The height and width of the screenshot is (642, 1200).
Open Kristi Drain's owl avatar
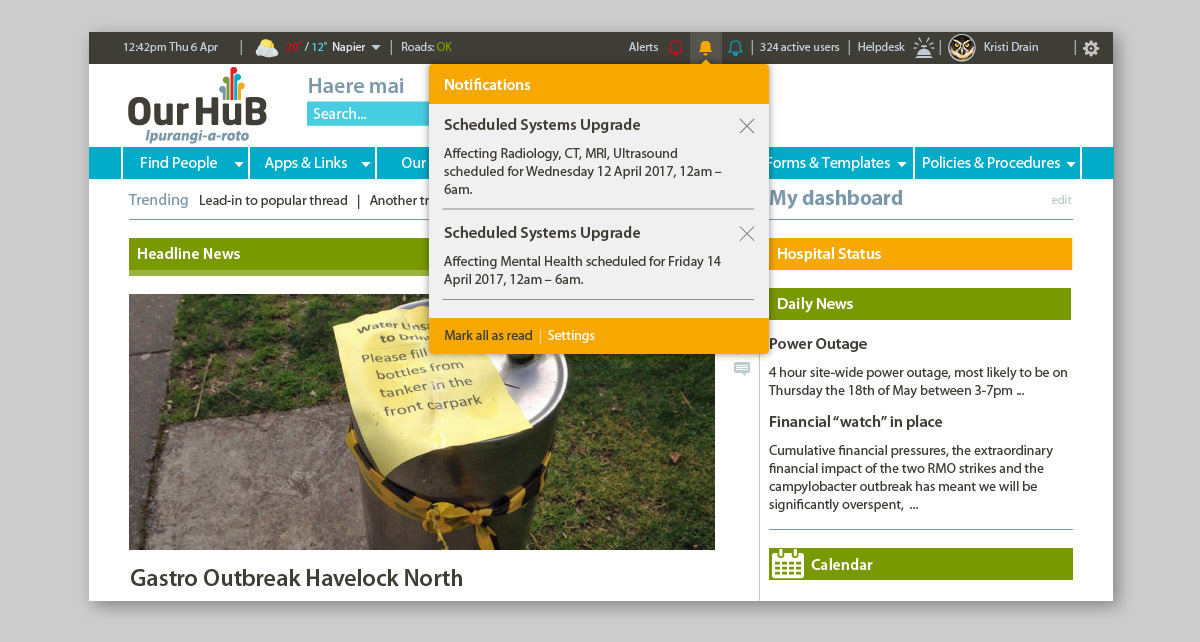coord(962,47)
